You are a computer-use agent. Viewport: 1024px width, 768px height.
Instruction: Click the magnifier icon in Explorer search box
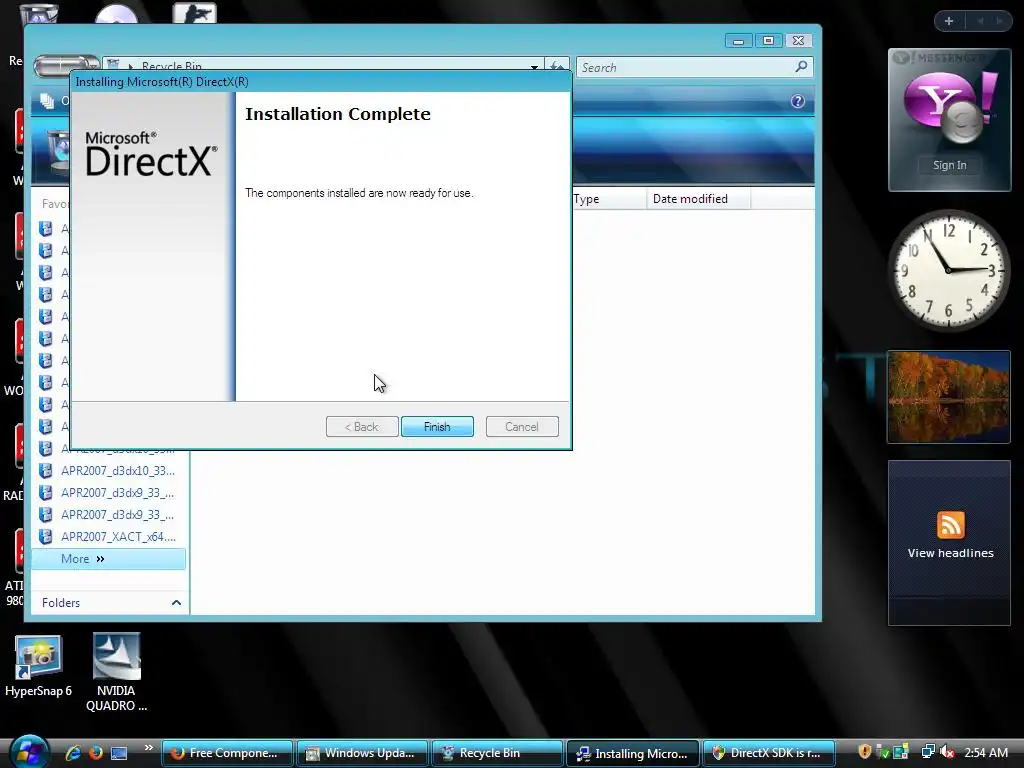[x=801, y=67]
